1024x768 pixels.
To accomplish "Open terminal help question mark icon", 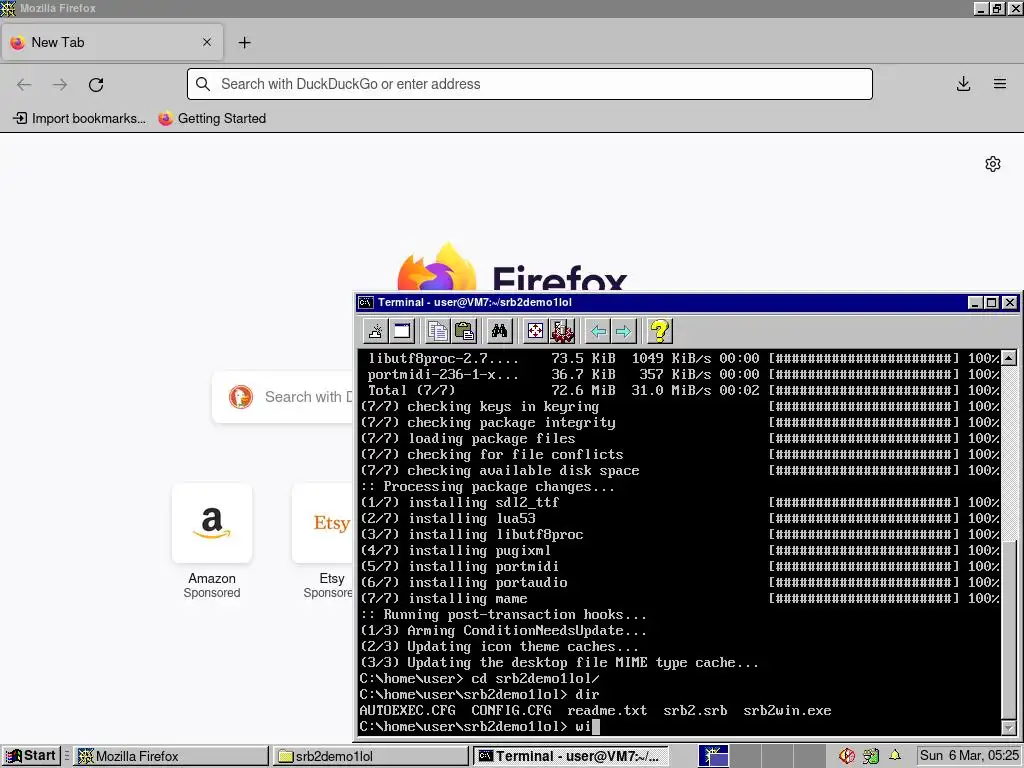I will tap(660, 331).
